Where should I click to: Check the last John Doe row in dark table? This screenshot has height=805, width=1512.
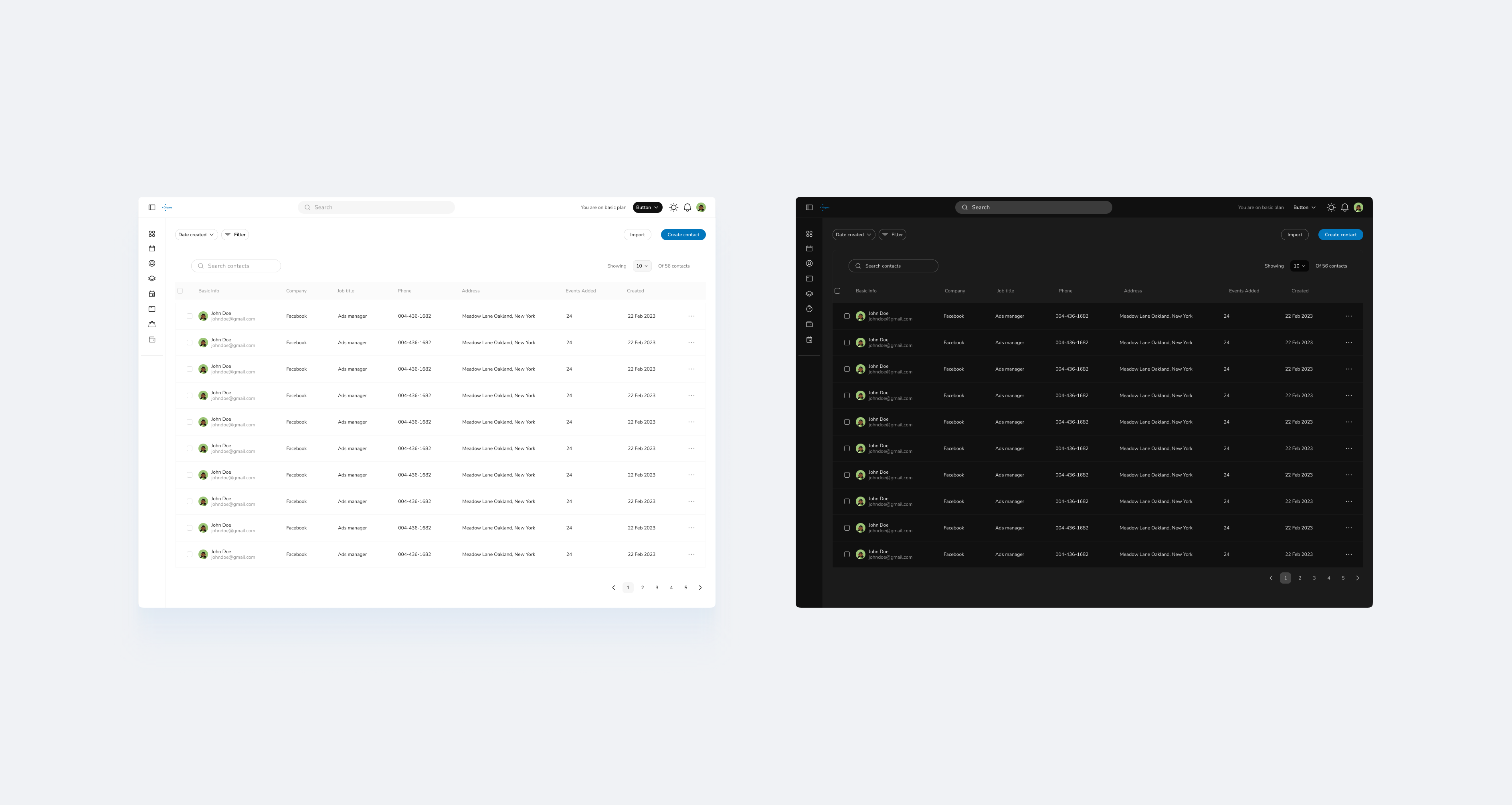847,554
